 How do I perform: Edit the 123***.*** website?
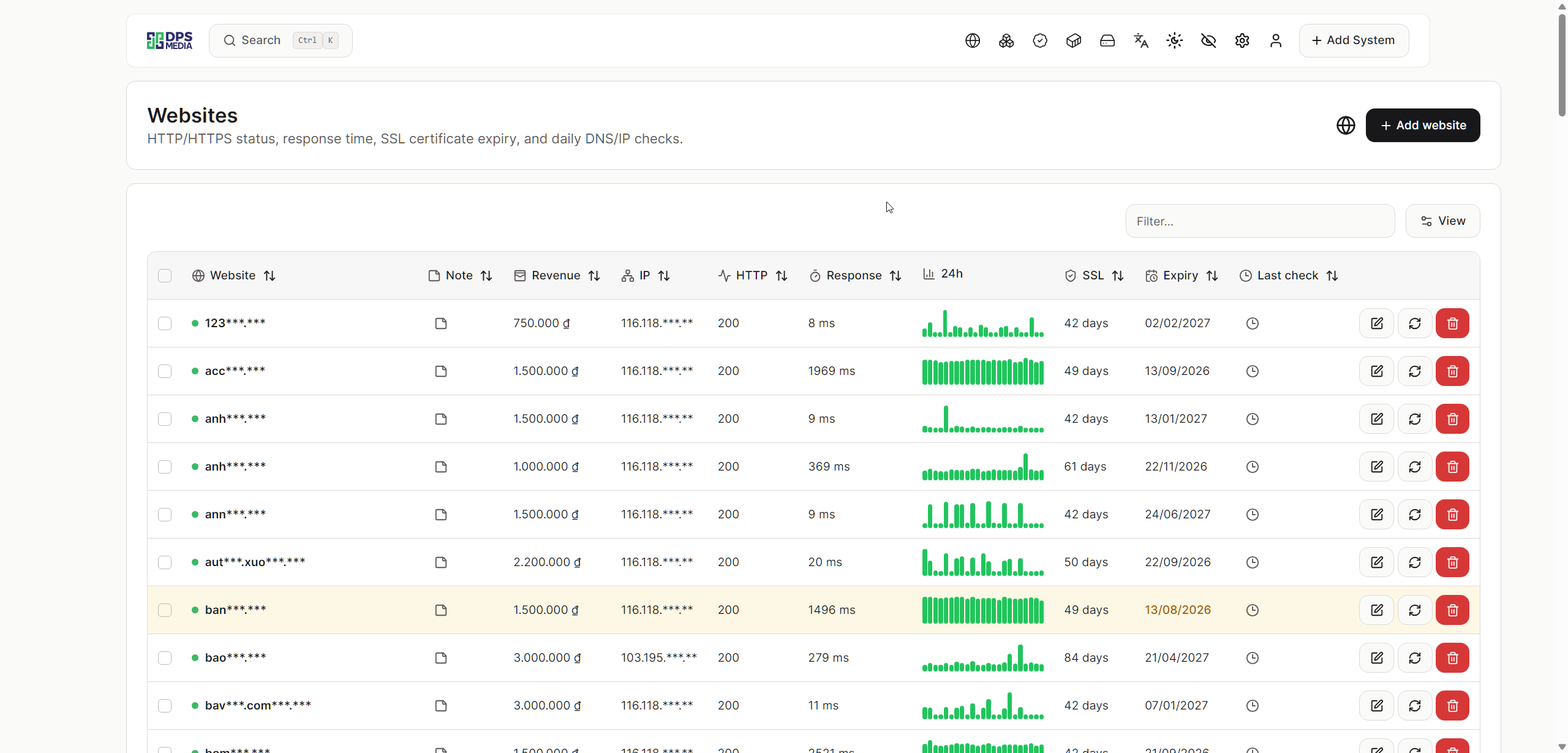(x=1377, y=324)
